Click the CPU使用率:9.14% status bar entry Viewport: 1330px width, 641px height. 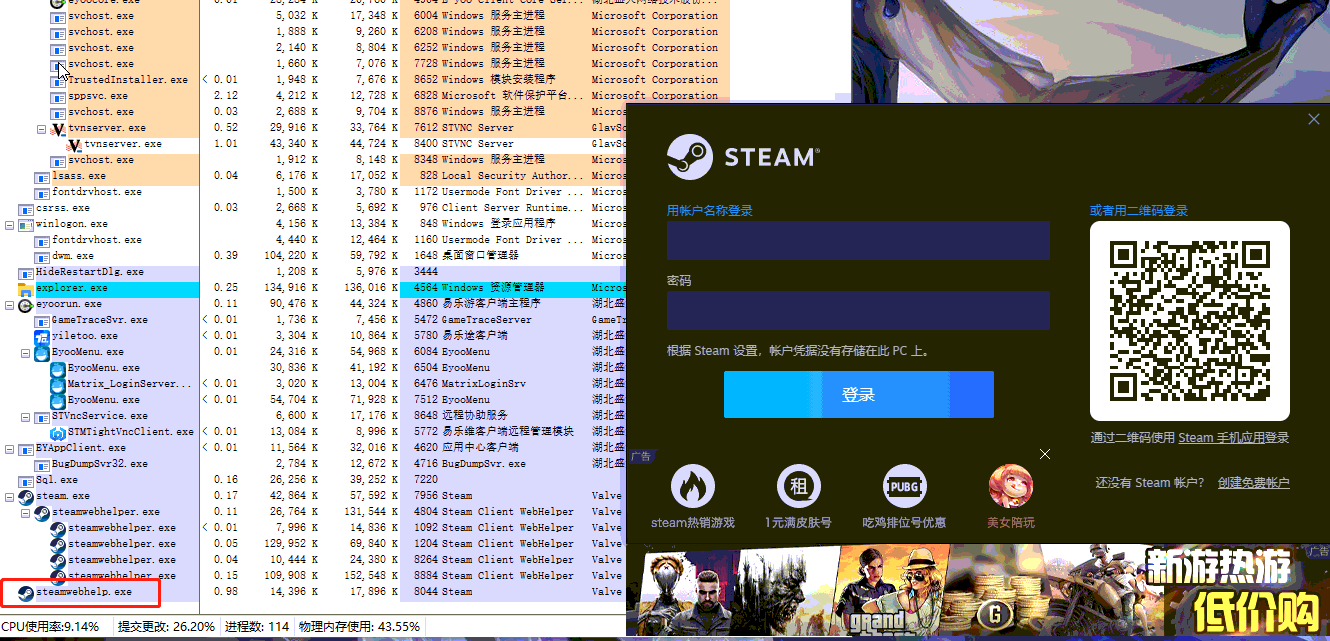51,627
